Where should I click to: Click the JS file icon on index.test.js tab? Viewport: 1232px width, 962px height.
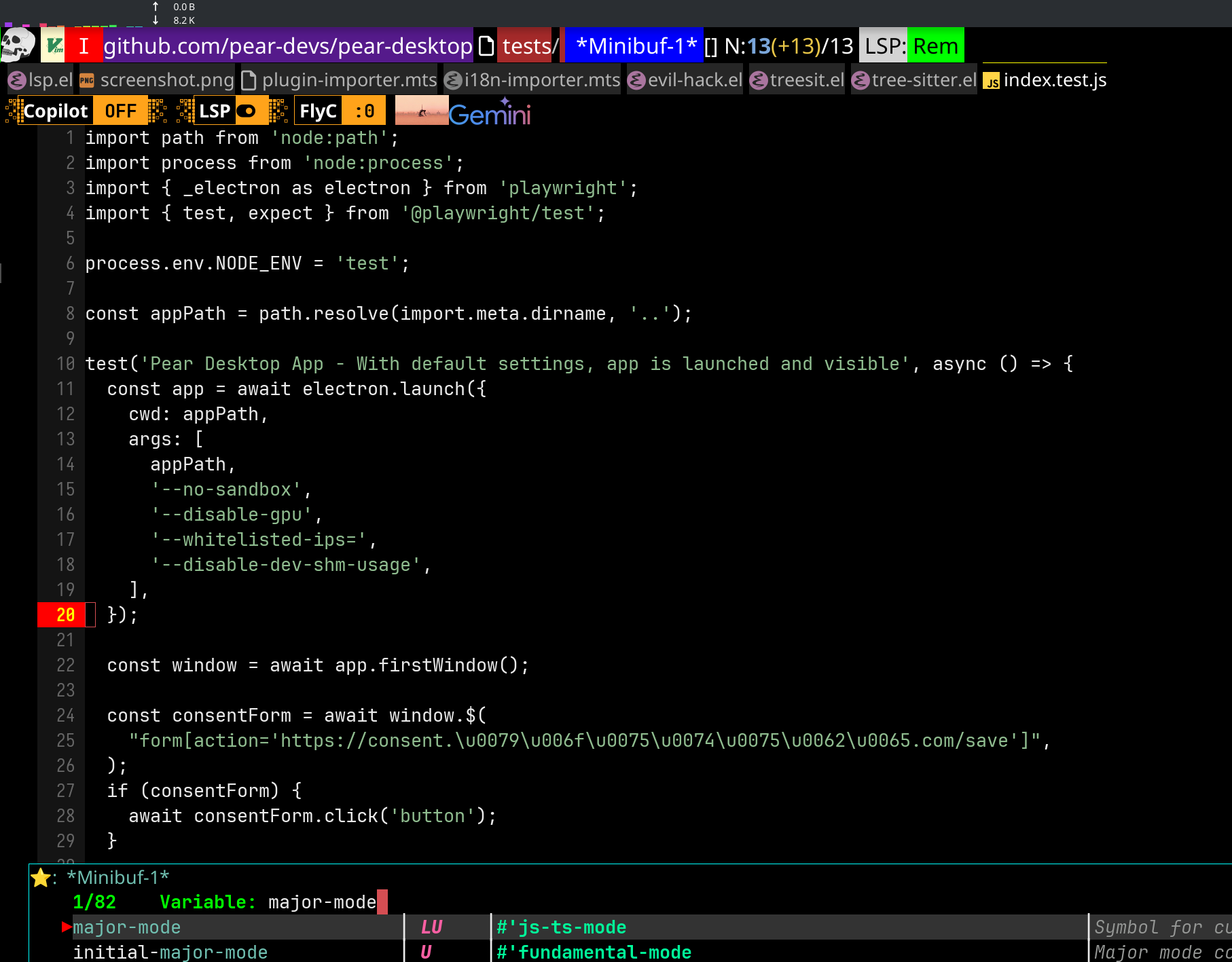pos(992,81)
